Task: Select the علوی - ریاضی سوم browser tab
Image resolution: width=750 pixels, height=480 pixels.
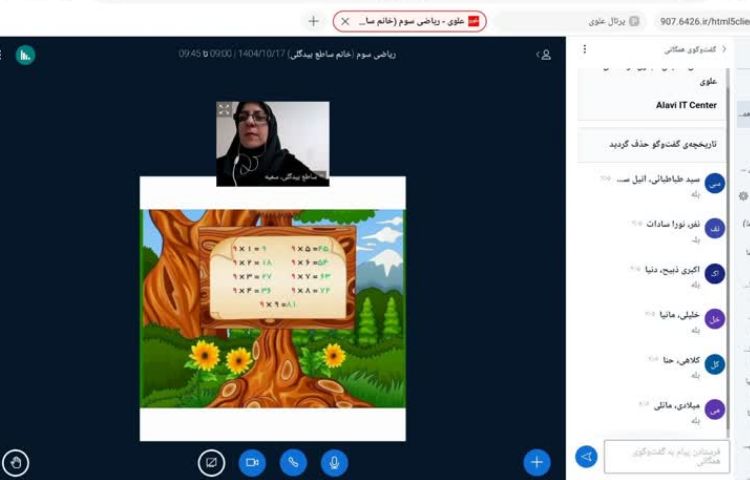Action: [x=409, y=22]
